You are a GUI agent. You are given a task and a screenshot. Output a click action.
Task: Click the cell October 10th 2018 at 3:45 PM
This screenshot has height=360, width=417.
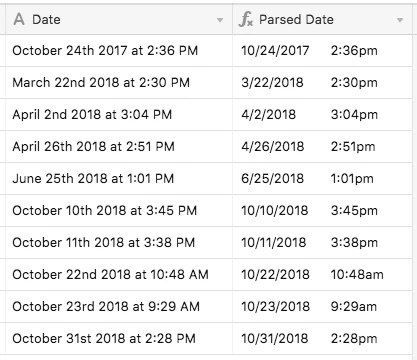(x=119, y=211)
